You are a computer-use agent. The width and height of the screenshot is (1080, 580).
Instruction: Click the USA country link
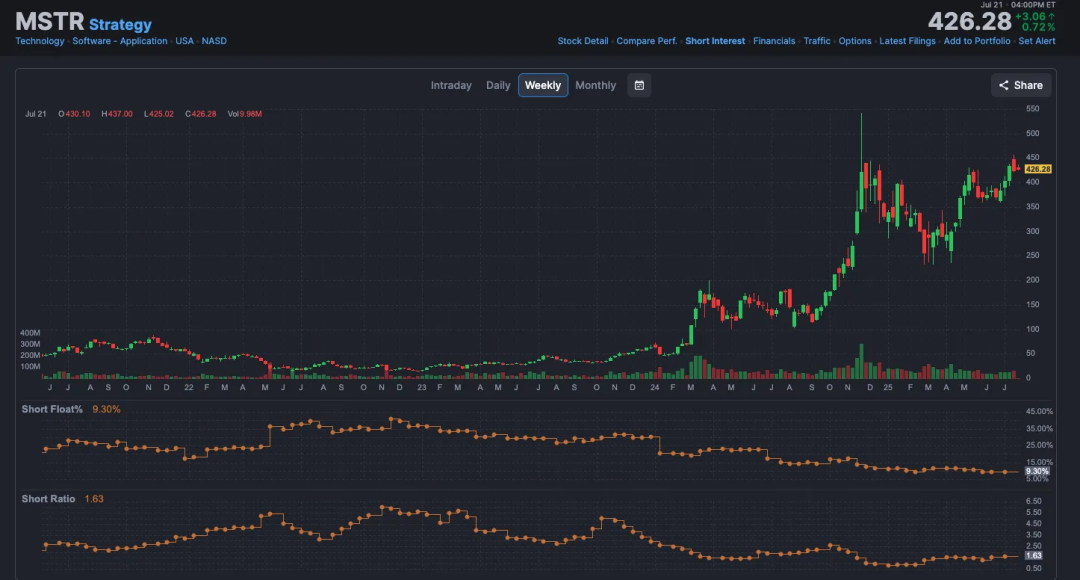point(185,41)
